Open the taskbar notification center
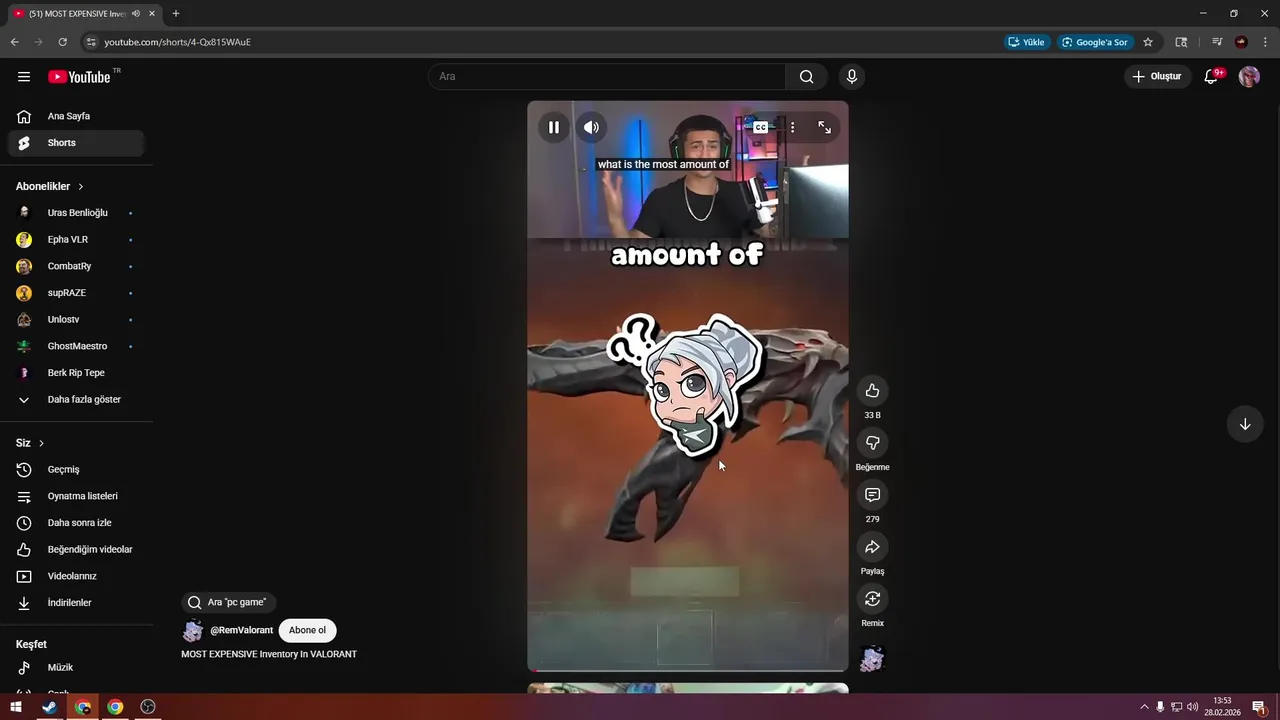Screen dimensions: 1280x720 (x=1259, y=707)
